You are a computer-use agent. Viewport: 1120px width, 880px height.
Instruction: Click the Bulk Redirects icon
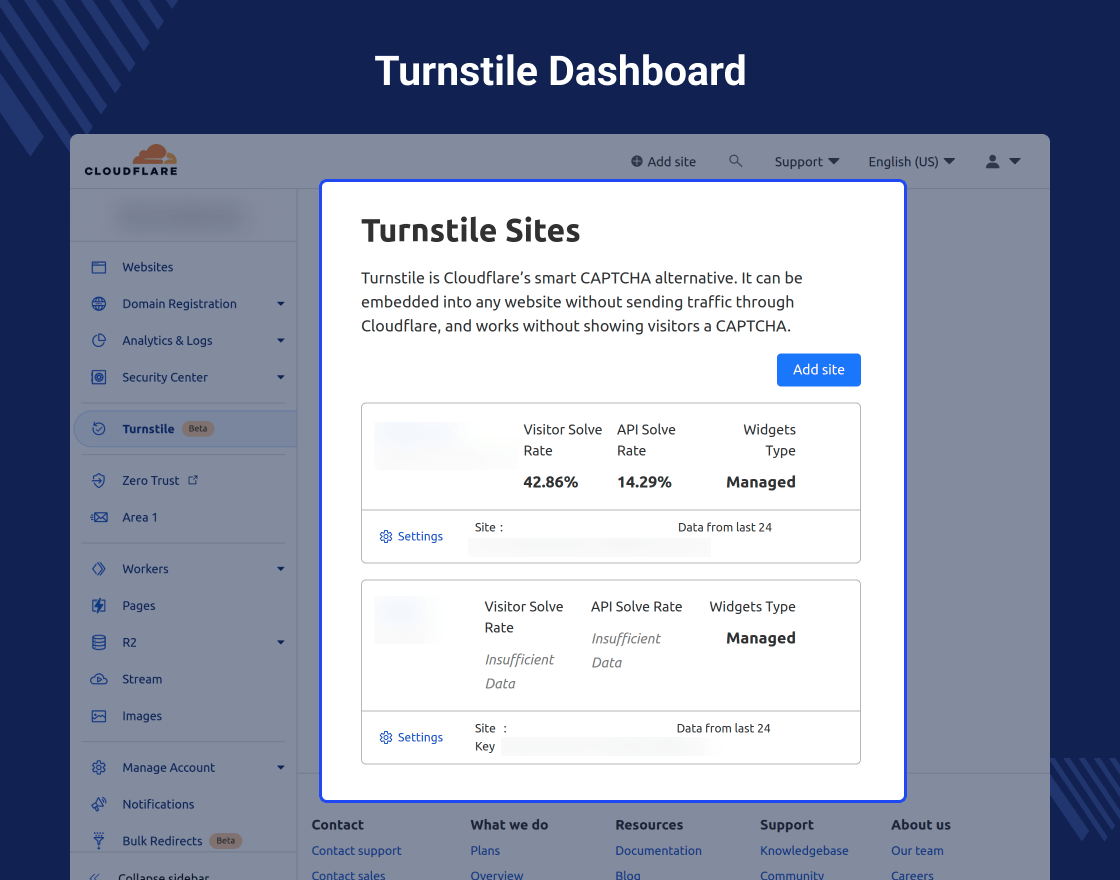coord(99,841)
